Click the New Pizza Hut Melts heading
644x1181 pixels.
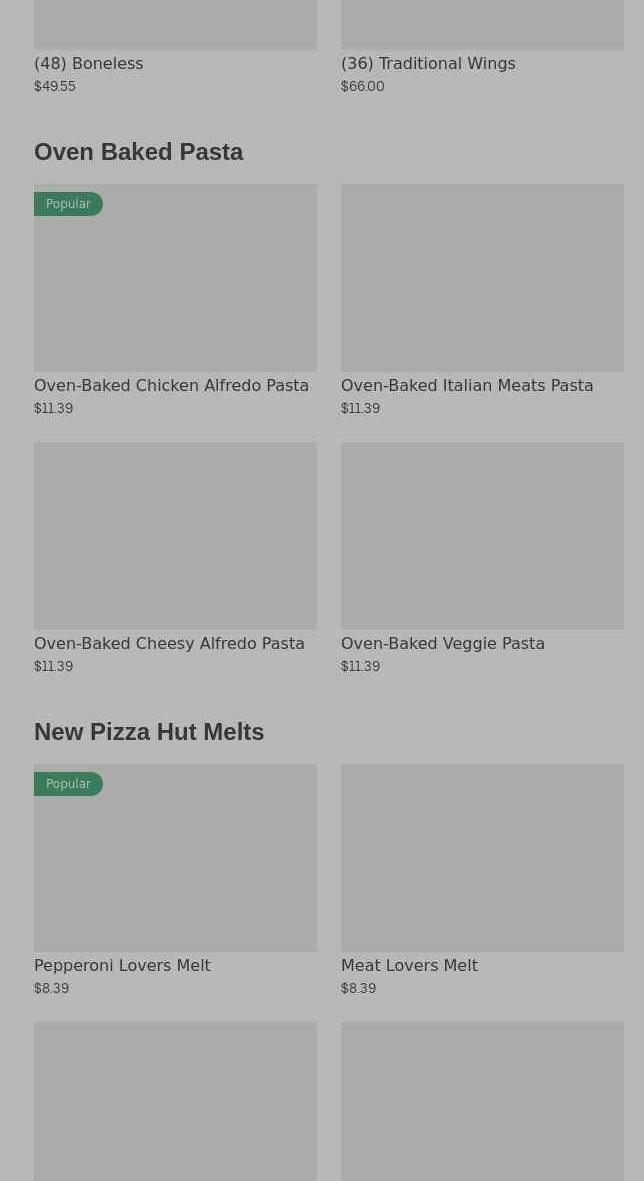coord(149,731)
